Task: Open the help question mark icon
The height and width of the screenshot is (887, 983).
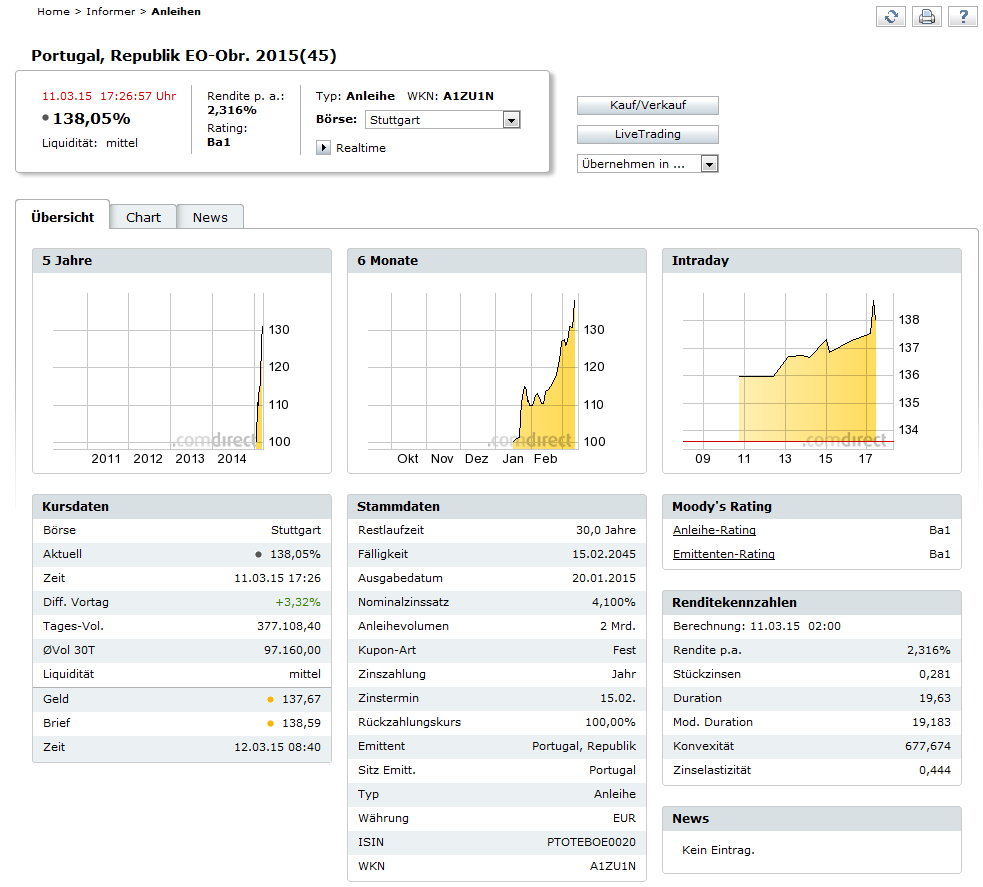Action: (963, 16)
